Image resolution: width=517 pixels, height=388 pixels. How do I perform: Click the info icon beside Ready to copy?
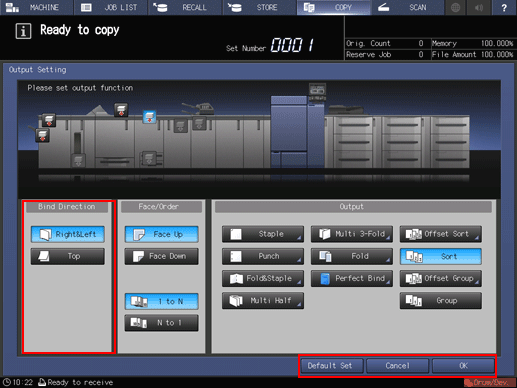[23, 31]
